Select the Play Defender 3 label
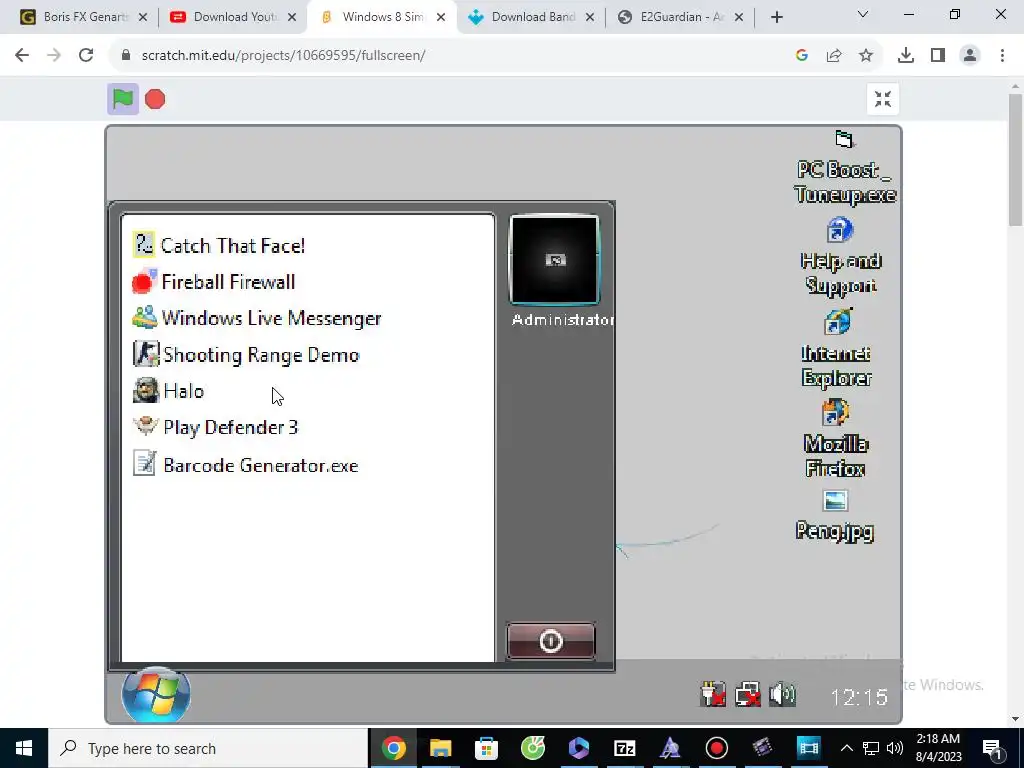 click(231, 428)
